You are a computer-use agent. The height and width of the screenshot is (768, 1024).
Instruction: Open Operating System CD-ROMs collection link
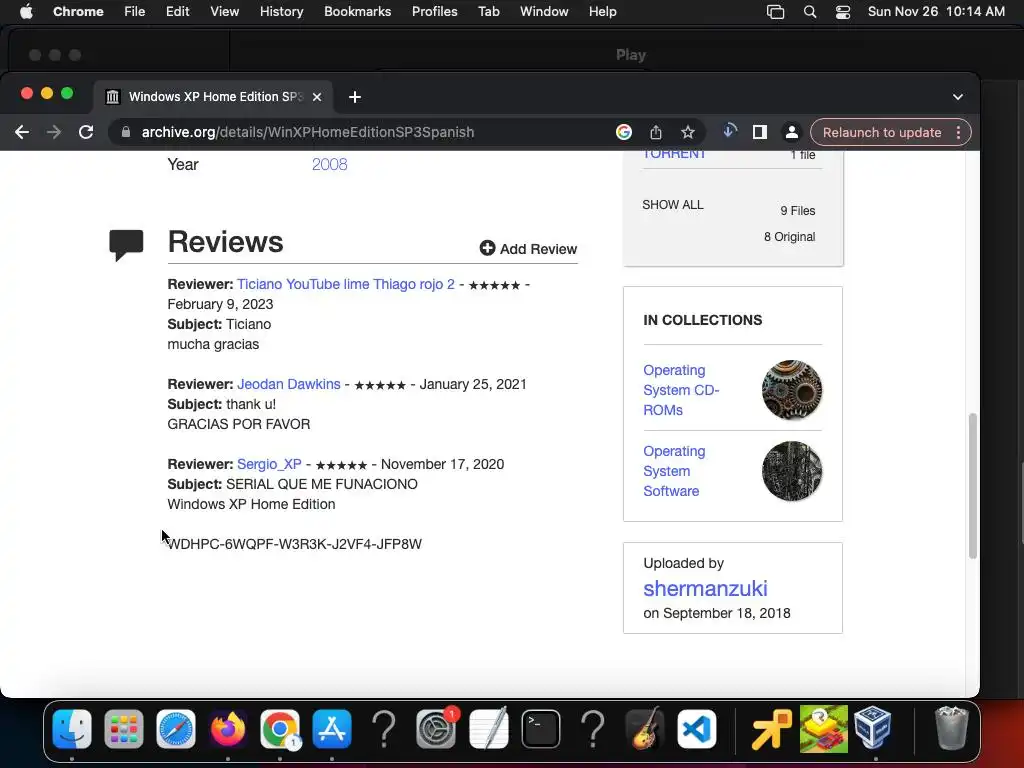[681, 390]
